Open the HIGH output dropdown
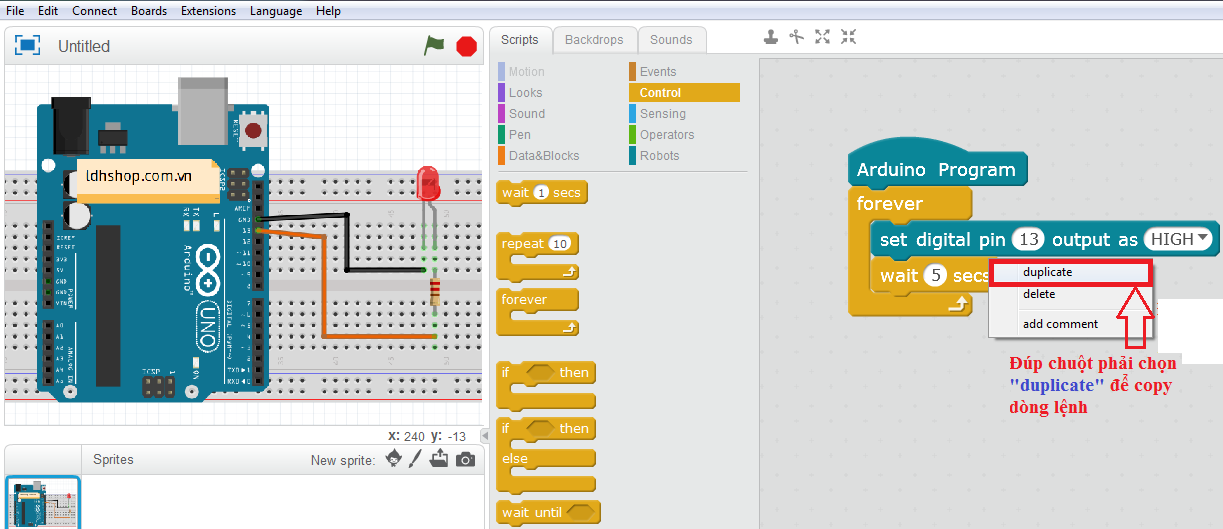 tap(1180, 239)
